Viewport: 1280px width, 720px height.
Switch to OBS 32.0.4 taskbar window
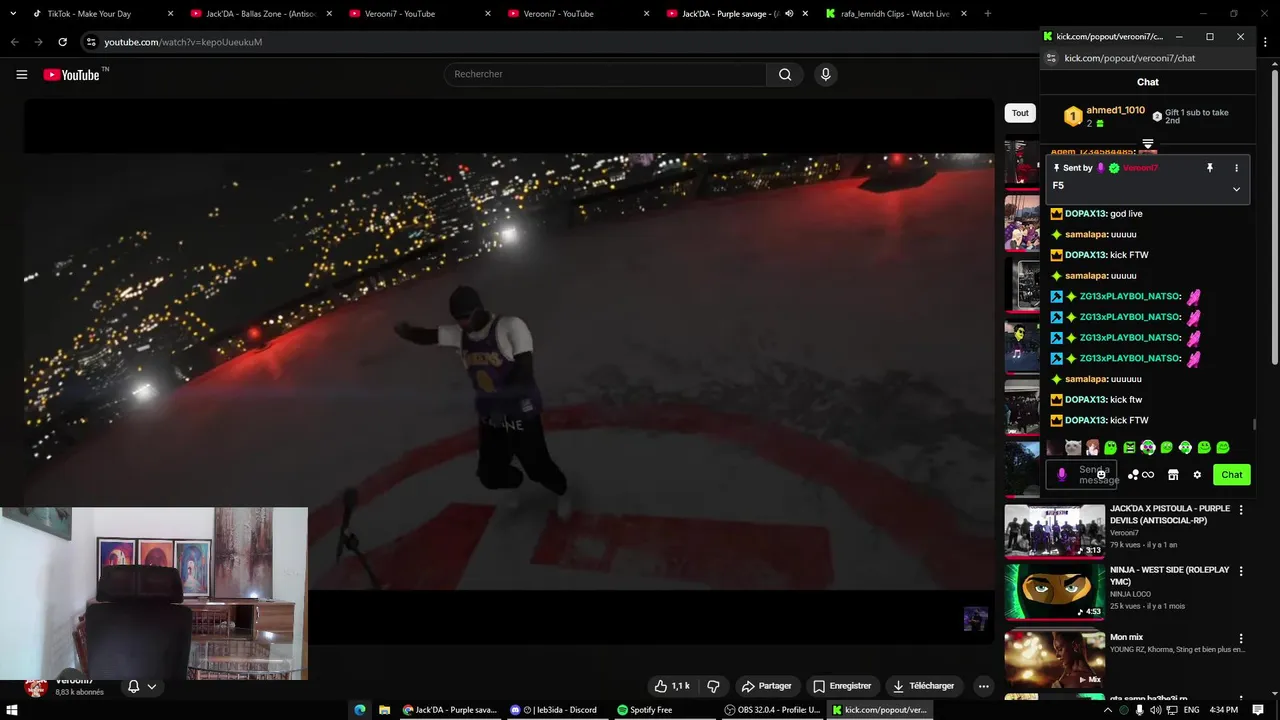coord(772,710)
